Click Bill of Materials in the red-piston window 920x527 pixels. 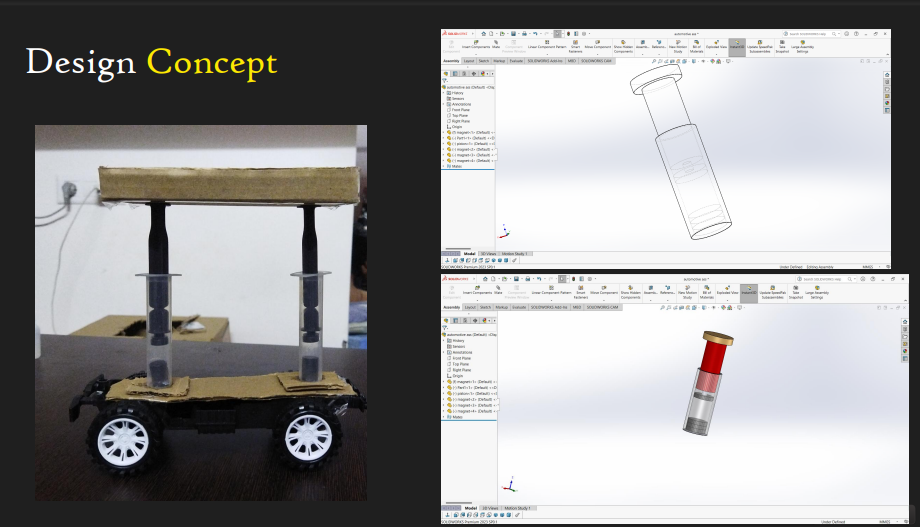pos(706,292)
